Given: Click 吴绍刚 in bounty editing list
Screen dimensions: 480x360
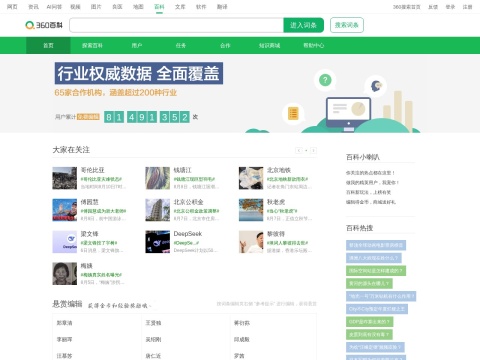Looking at the screenshot, I should point(153,339).
